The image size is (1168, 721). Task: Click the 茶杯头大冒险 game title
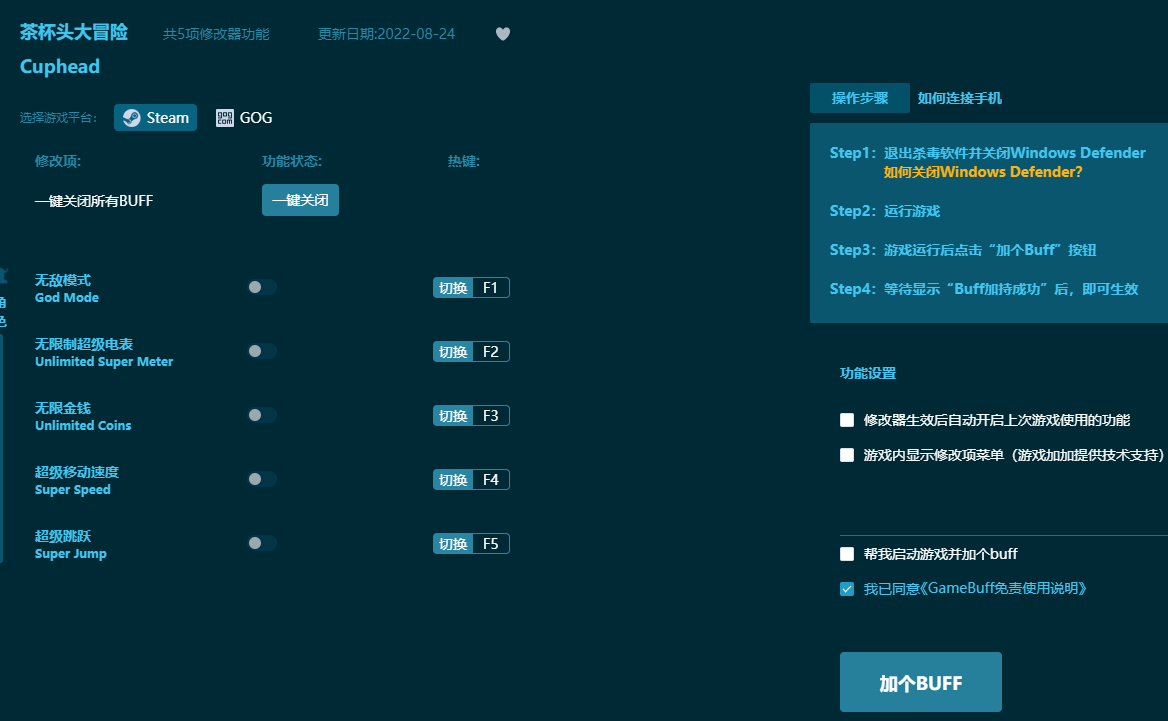(x=74, y=32)
